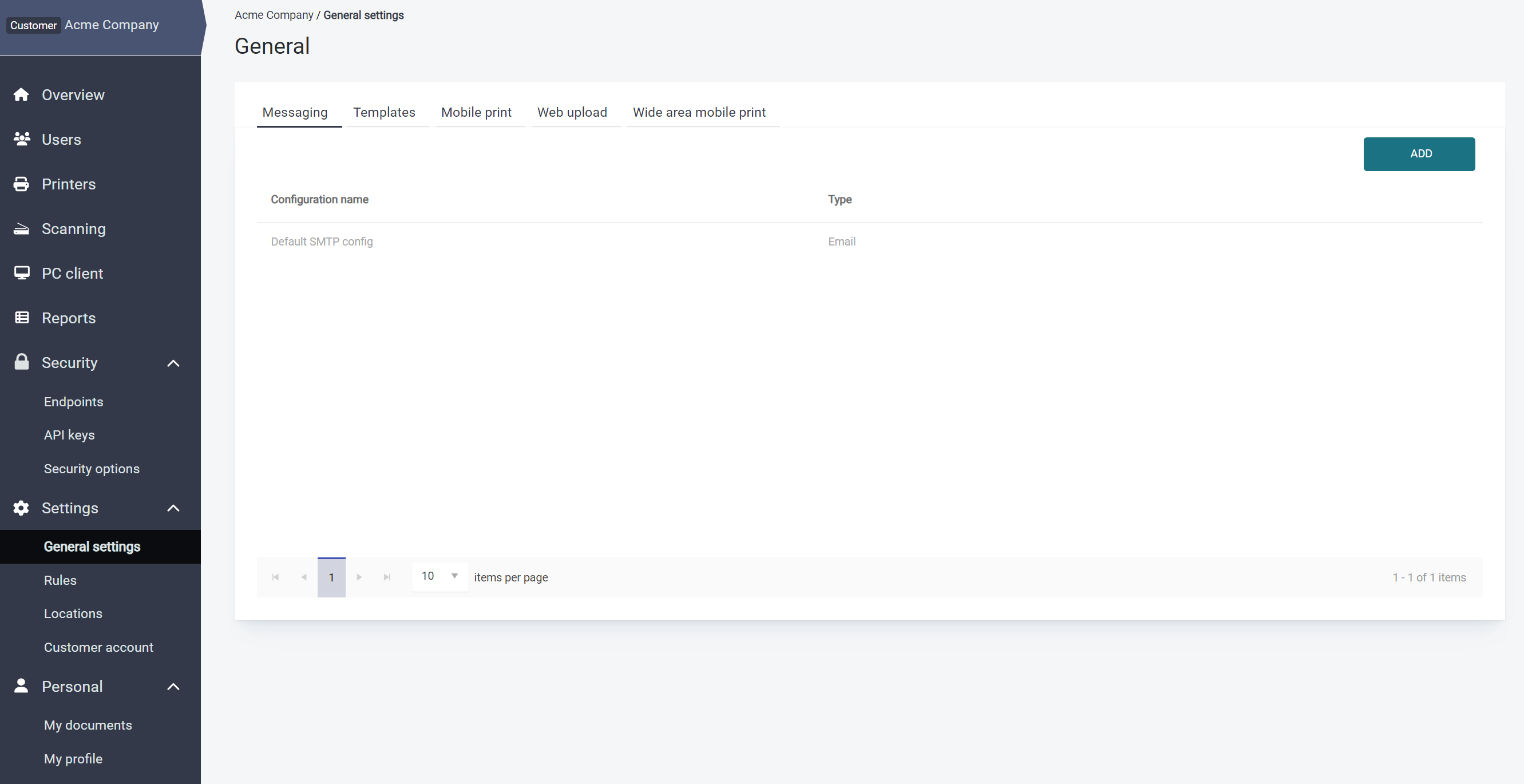This screenshot has width=1524, height=784.
Task: Go to next page arrow in pager
Action: tap(359, 577)
